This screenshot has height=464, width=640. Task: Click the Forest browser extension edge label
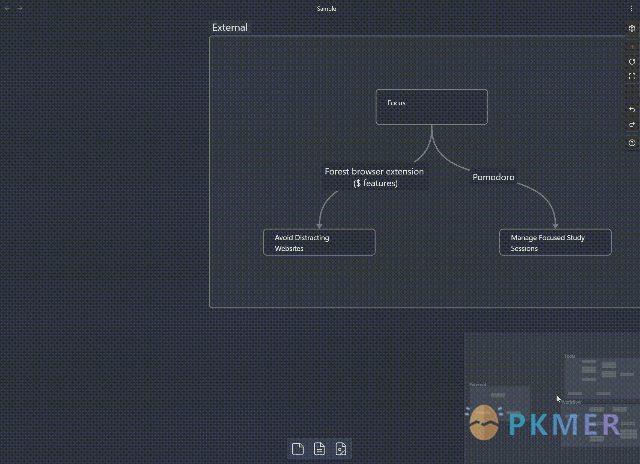point(374,178)
